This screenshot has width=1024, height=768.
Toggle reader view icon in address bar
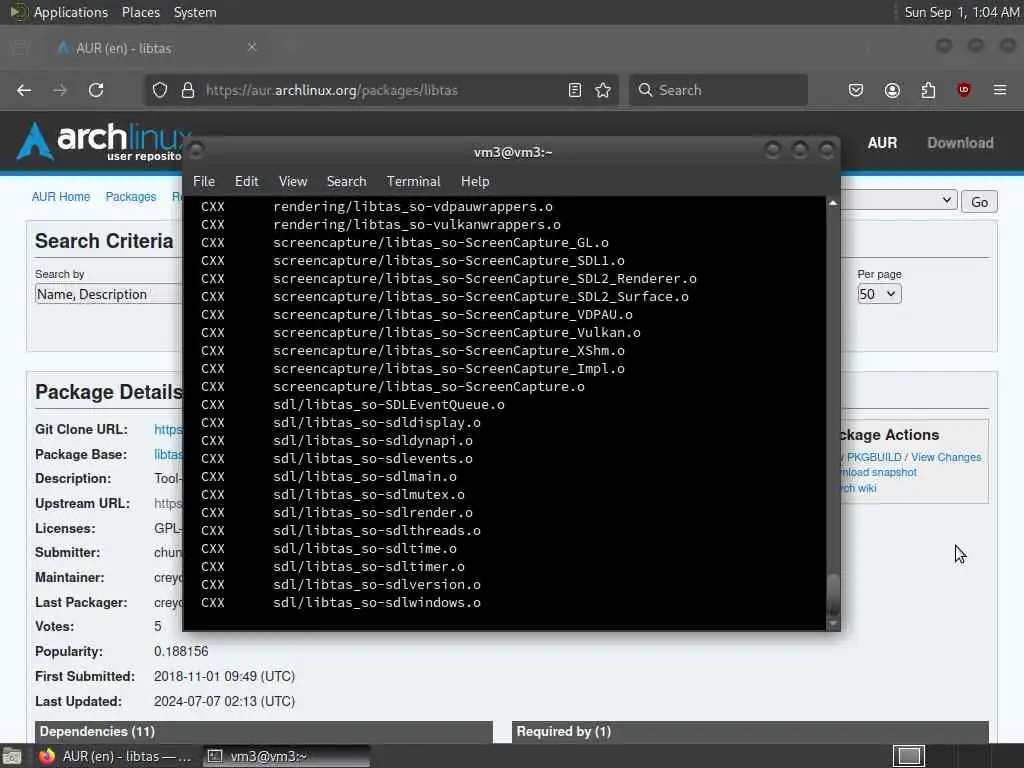(575, 90)
